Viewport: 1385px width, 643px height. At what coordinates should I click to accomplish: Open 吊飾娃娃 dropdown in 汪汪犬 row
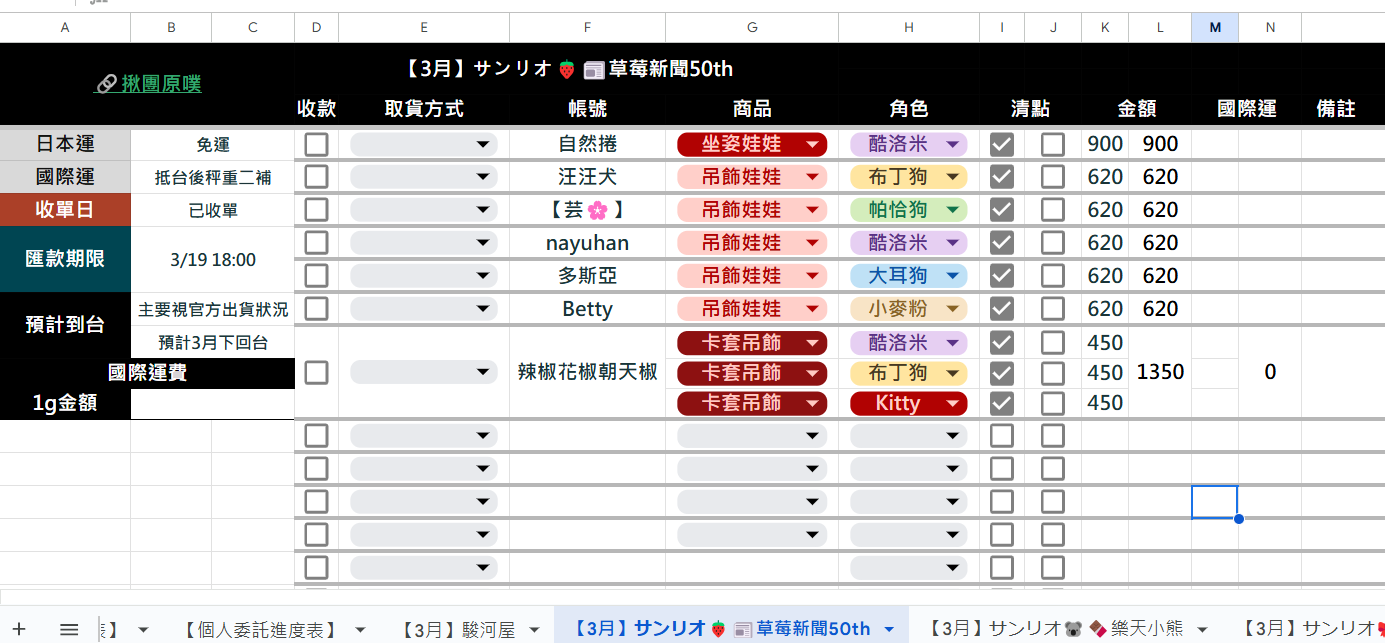[752, 177]
